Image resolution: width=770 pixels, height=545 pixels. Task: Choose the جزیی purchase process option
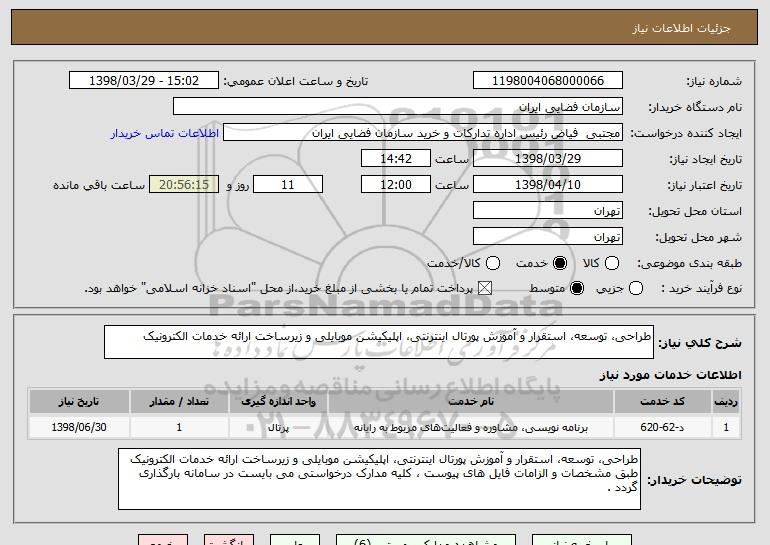click(635, 288)
